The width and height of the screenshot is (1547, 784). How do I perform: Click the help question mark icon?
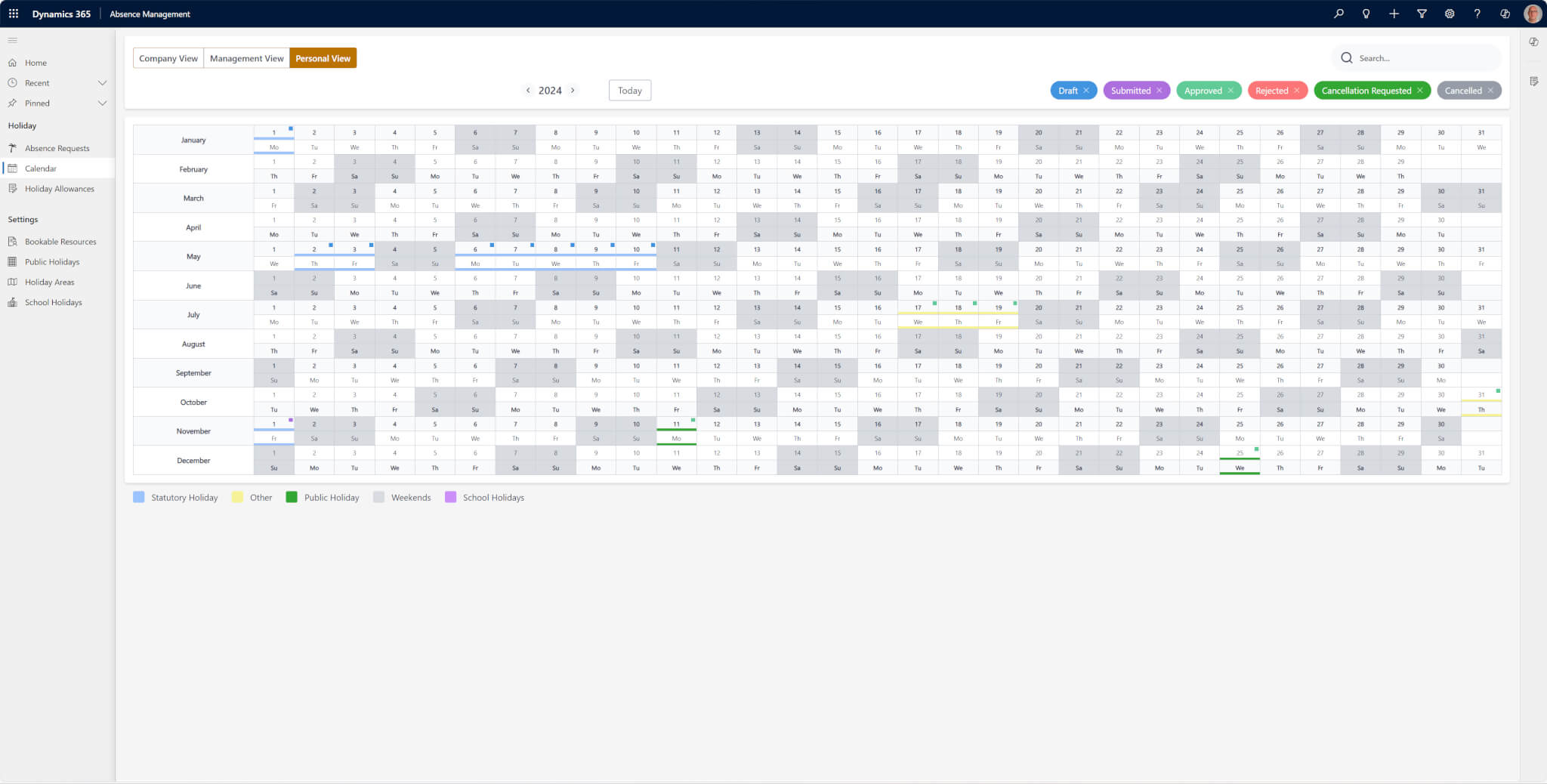[x=1477, y=14]
